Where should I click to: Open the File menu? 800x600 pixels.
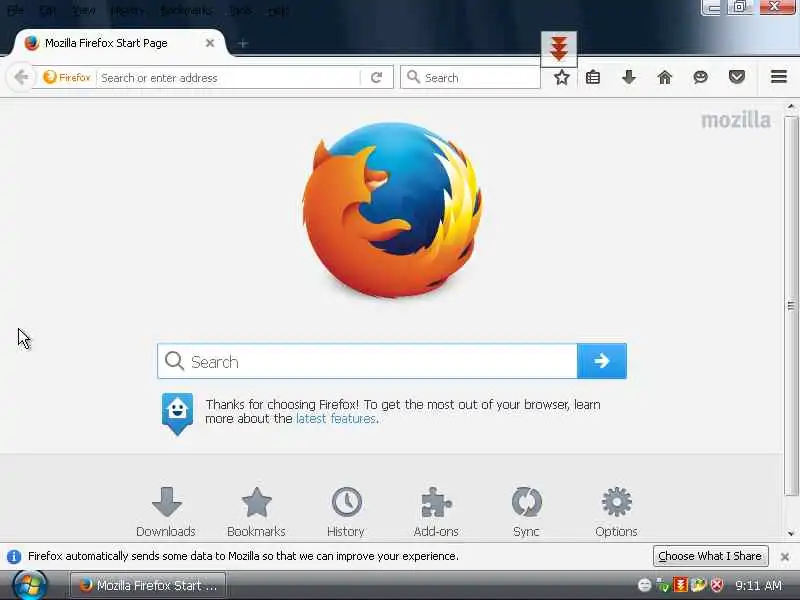pyautogui.click(x=15, y=10)
